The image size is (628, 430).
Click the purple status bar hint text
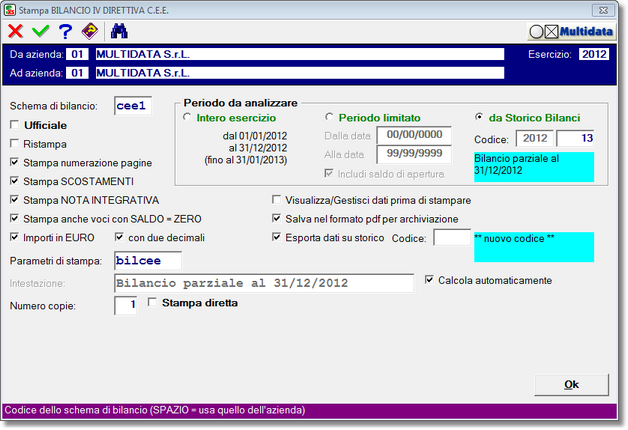click(155, 410)
